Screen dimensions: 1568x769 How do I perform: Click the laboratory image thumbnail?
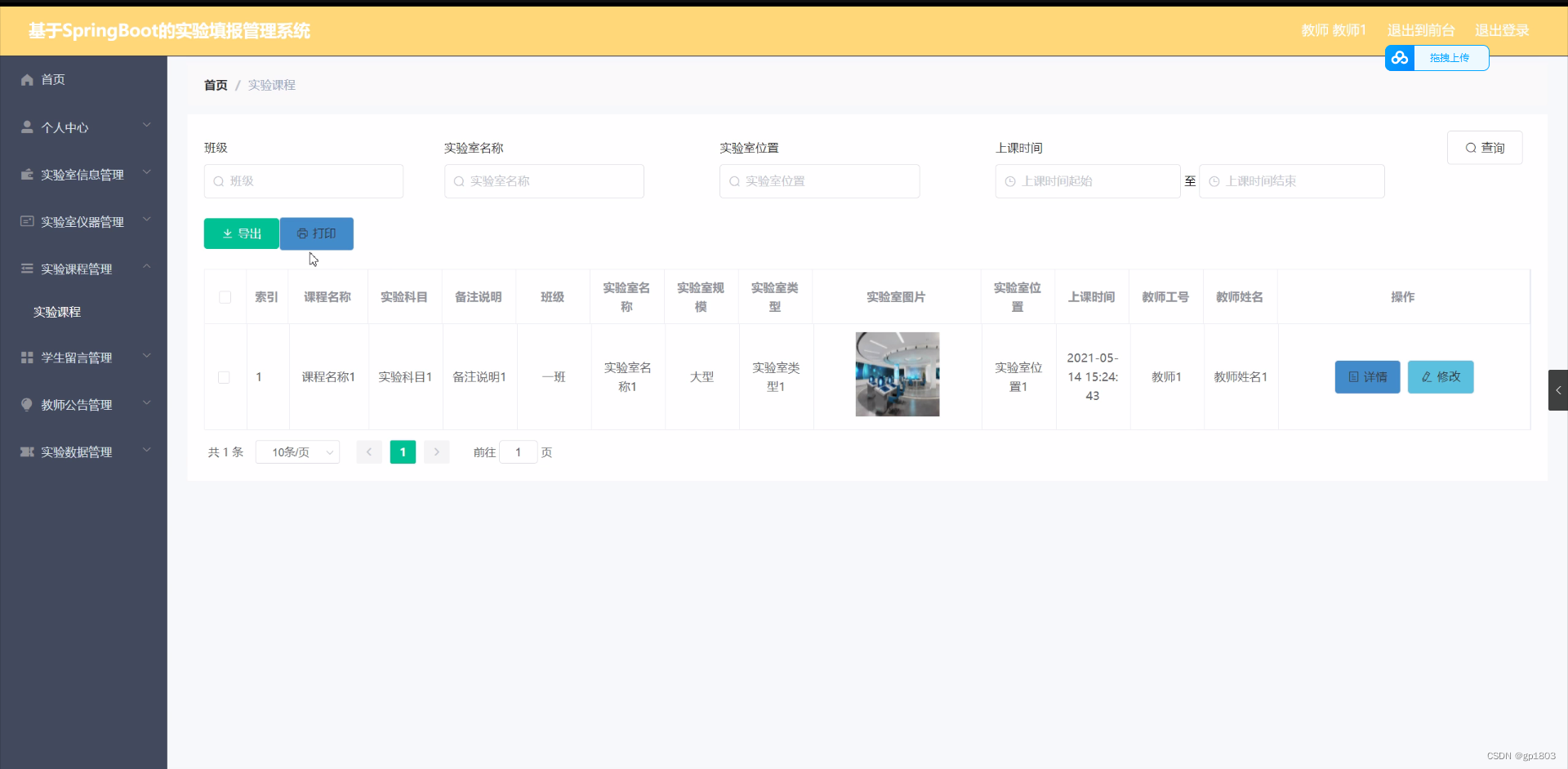pos(897,374)
